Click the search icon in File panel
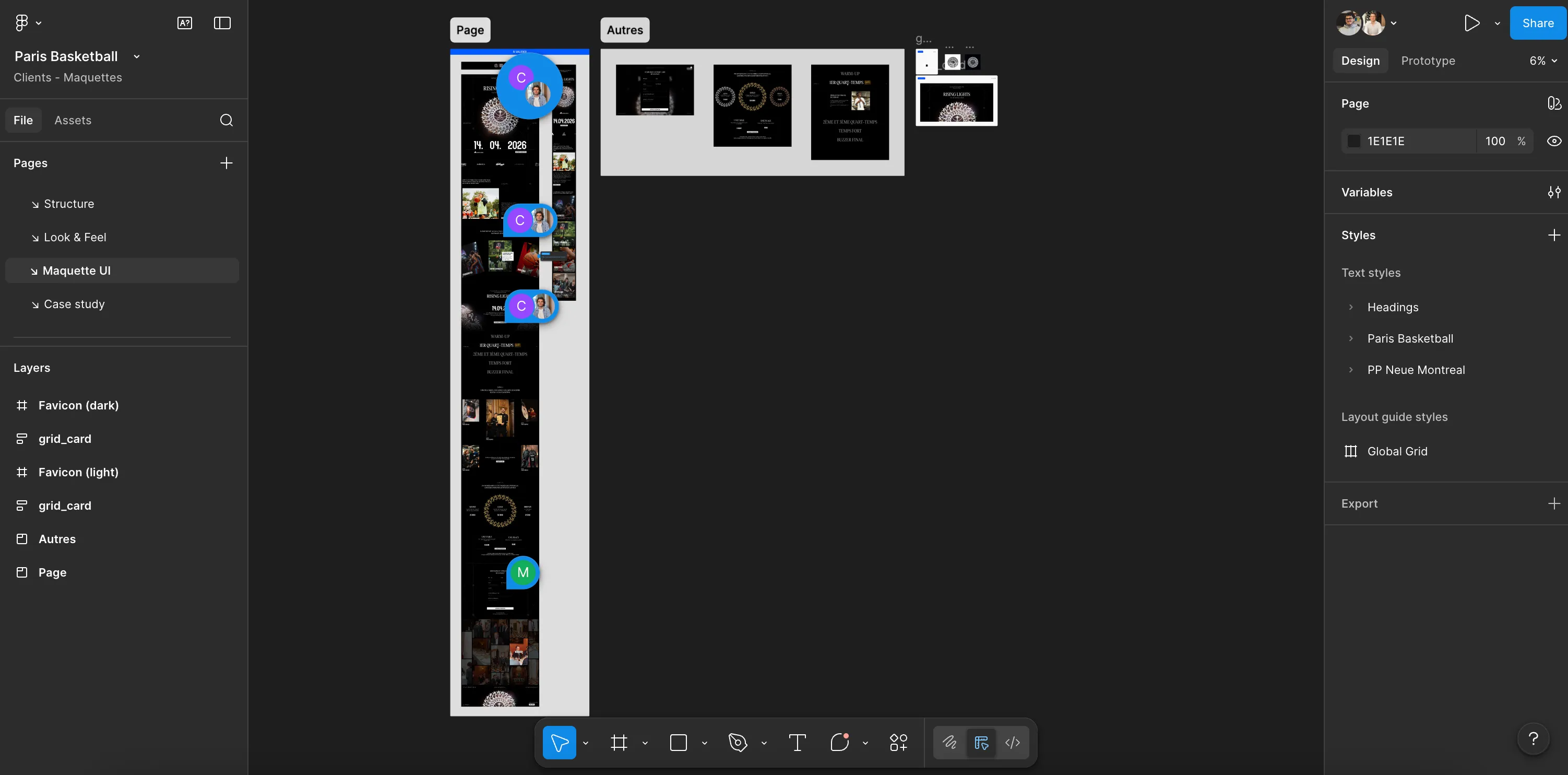 tap(226, 120)
